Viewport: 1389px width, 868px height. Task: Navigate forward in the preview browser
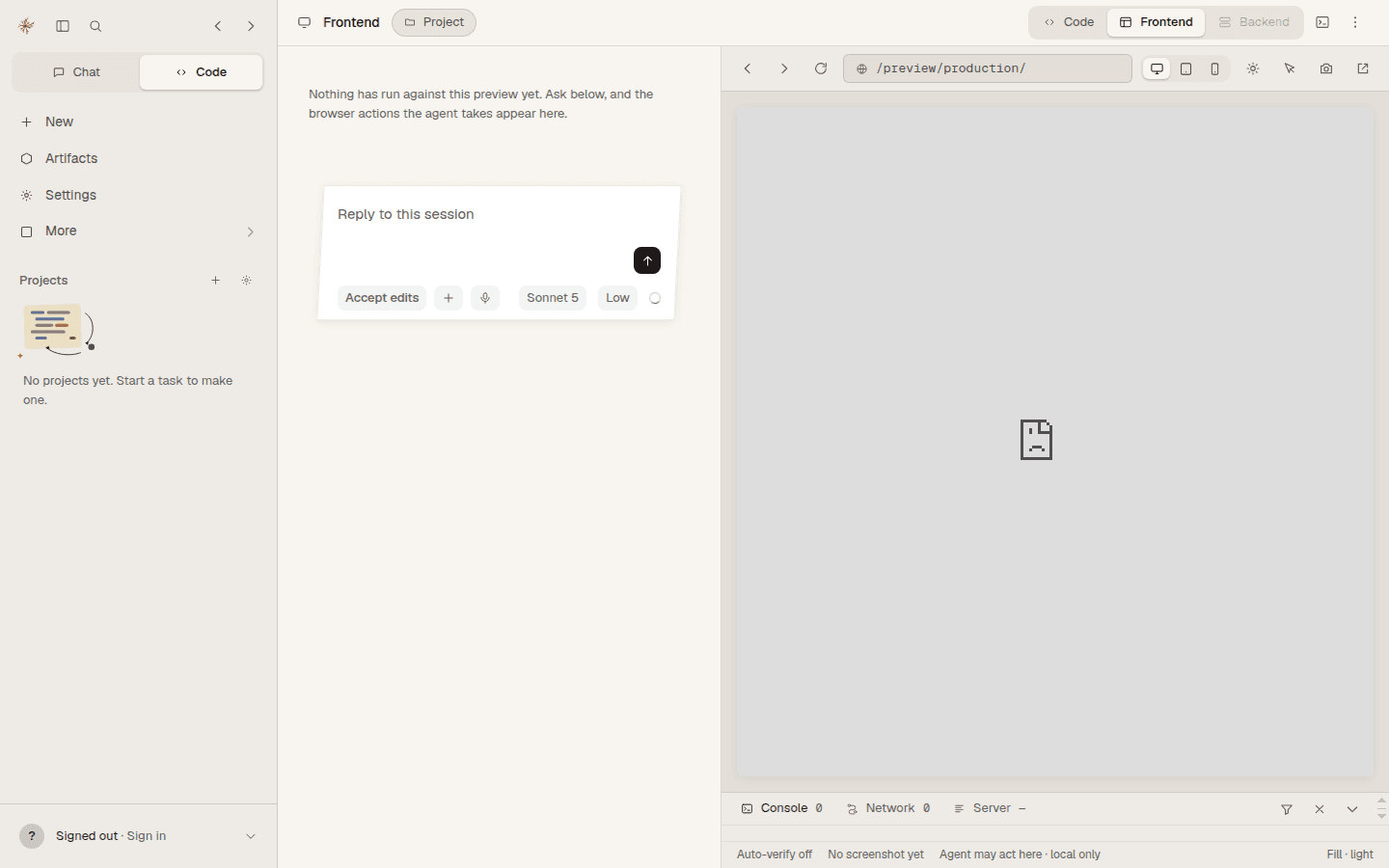pyautogui.click(x=784, y=68)
